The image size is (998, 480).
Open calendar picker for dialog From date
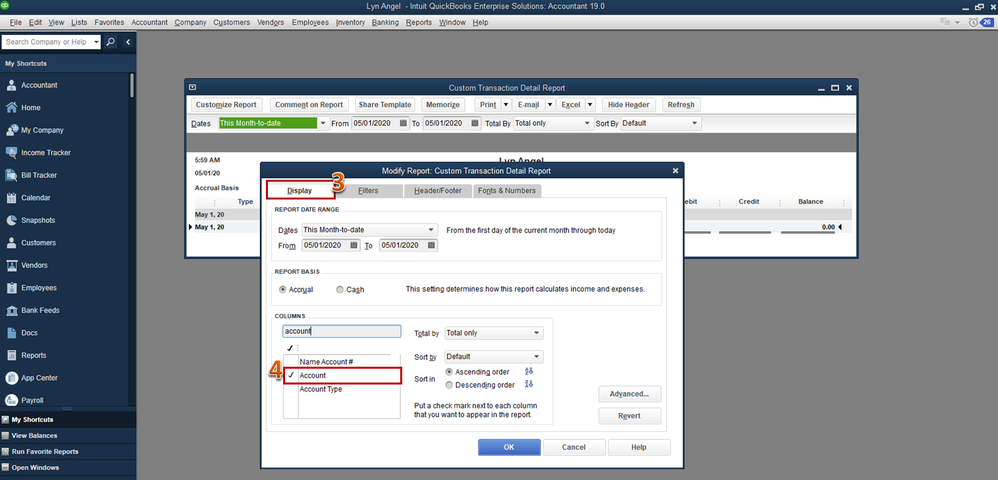point(355,245)
